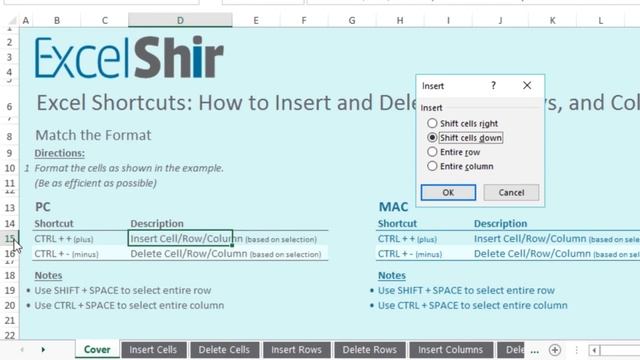Click PC note about SHIFT + SPACE

[x=122, y=290]
